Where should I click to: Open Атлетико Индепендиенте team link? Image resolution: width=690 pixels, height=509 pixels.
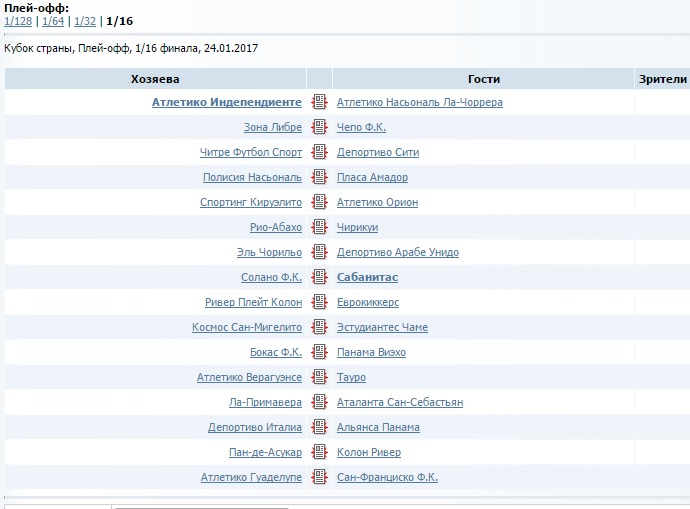click(x=226, y=102)
